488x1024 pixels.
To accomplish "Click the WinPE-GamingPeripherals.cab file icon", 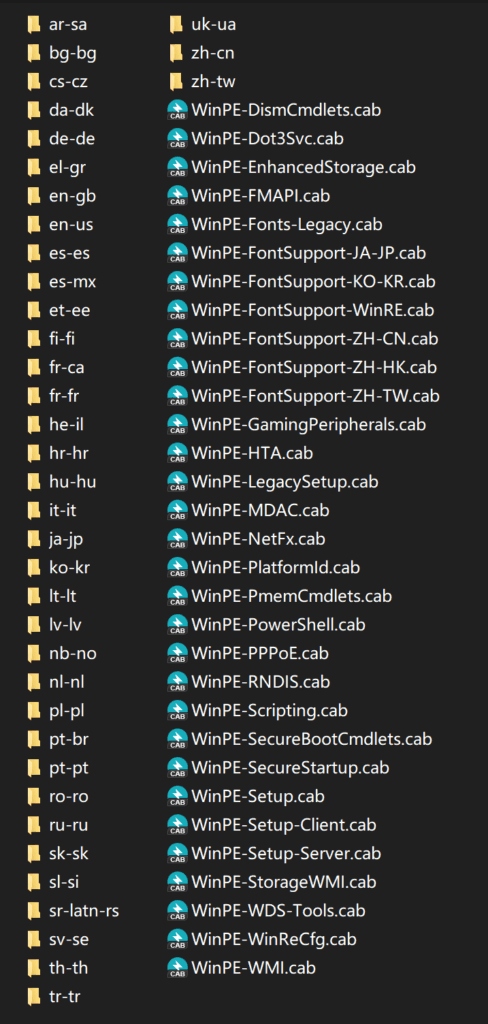I will point(177,424).
